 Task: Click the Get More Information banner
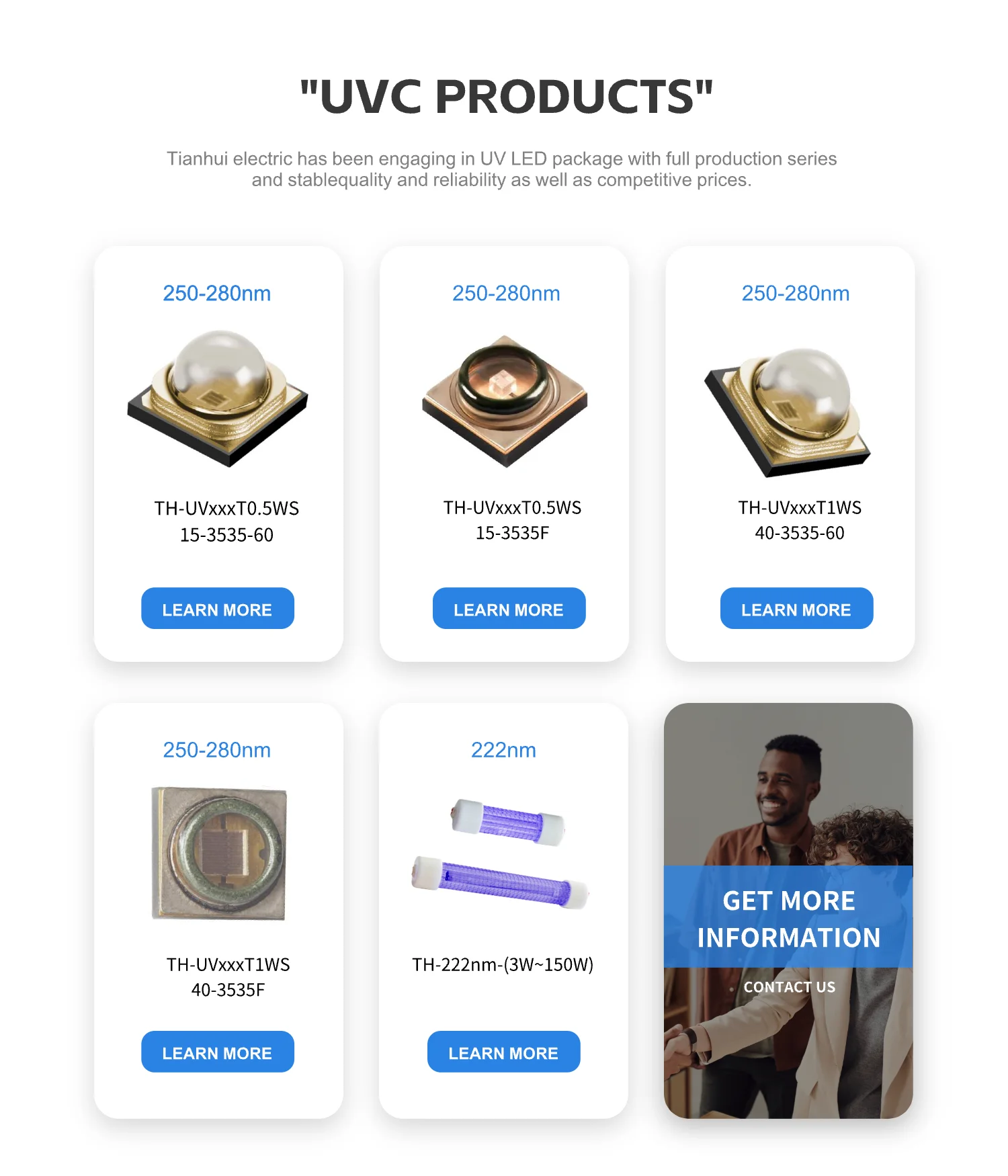coord(788,917)
